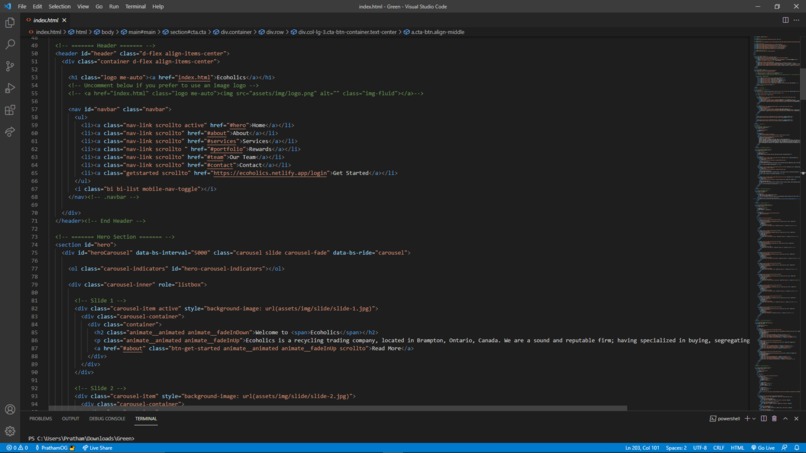Click the terminal prompt input line
Viewport: 806px width, 453px height.
(81, 439)
